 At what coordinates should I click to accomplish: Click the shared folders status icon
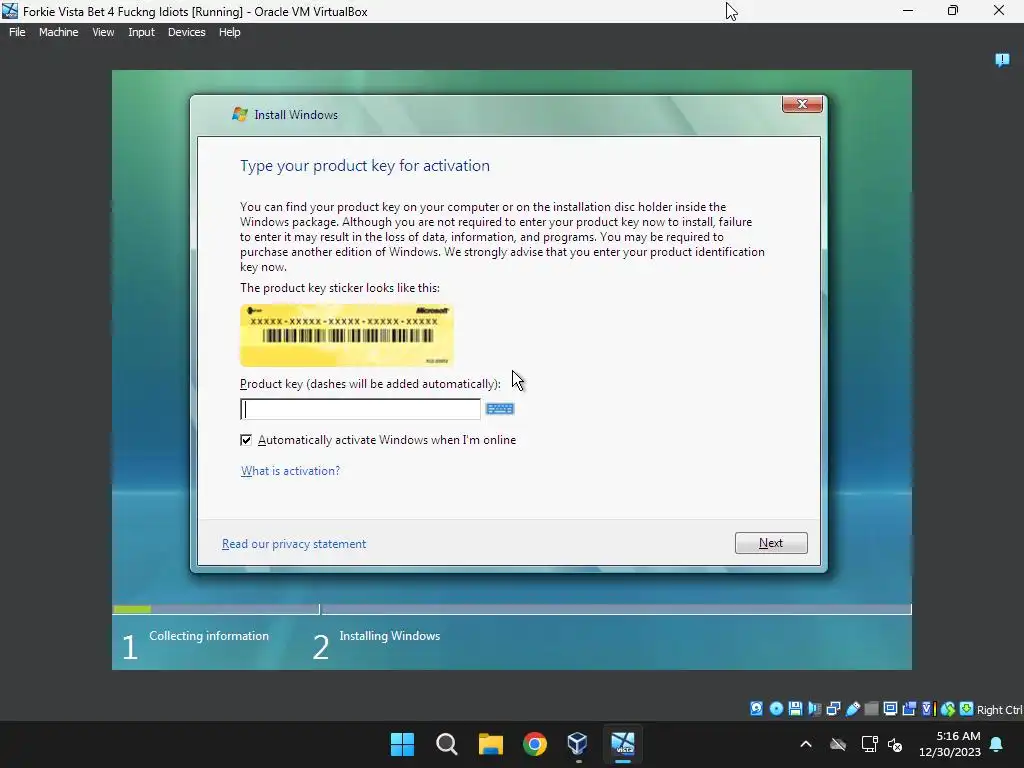871,709
